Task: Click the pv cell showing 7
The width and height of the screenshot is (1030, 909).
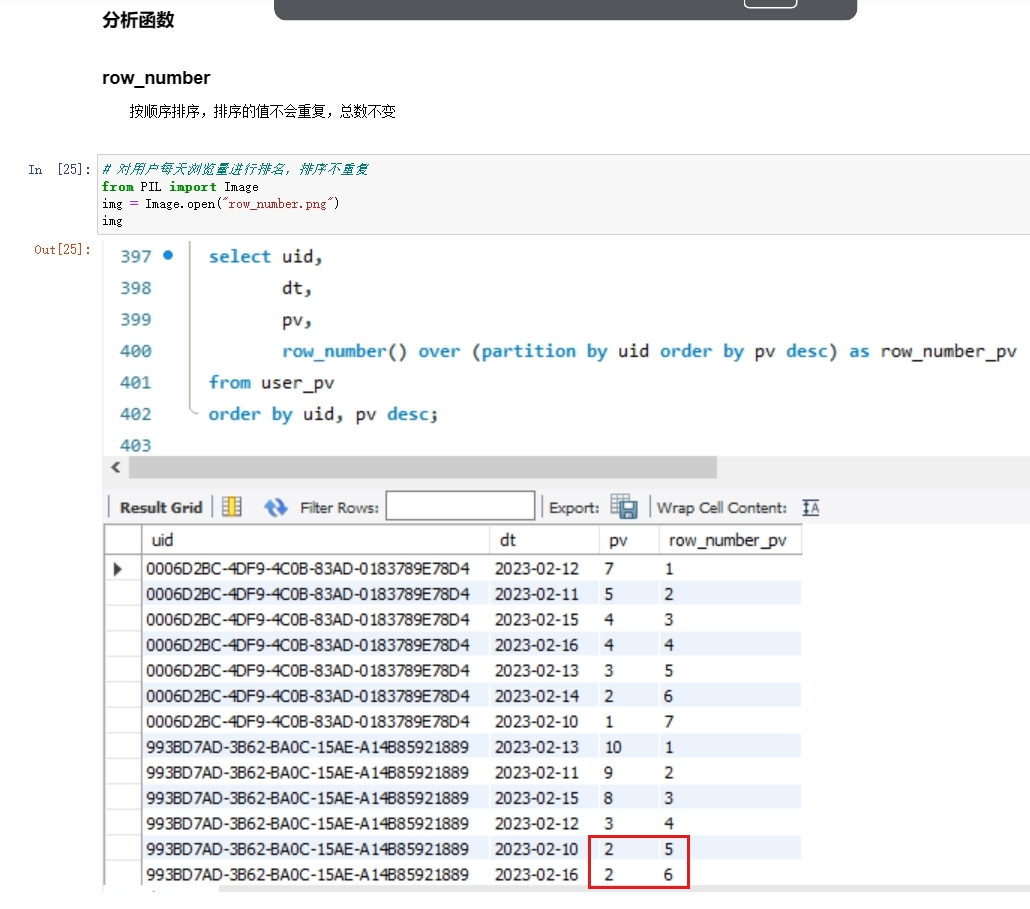Action: coord(629,568)
